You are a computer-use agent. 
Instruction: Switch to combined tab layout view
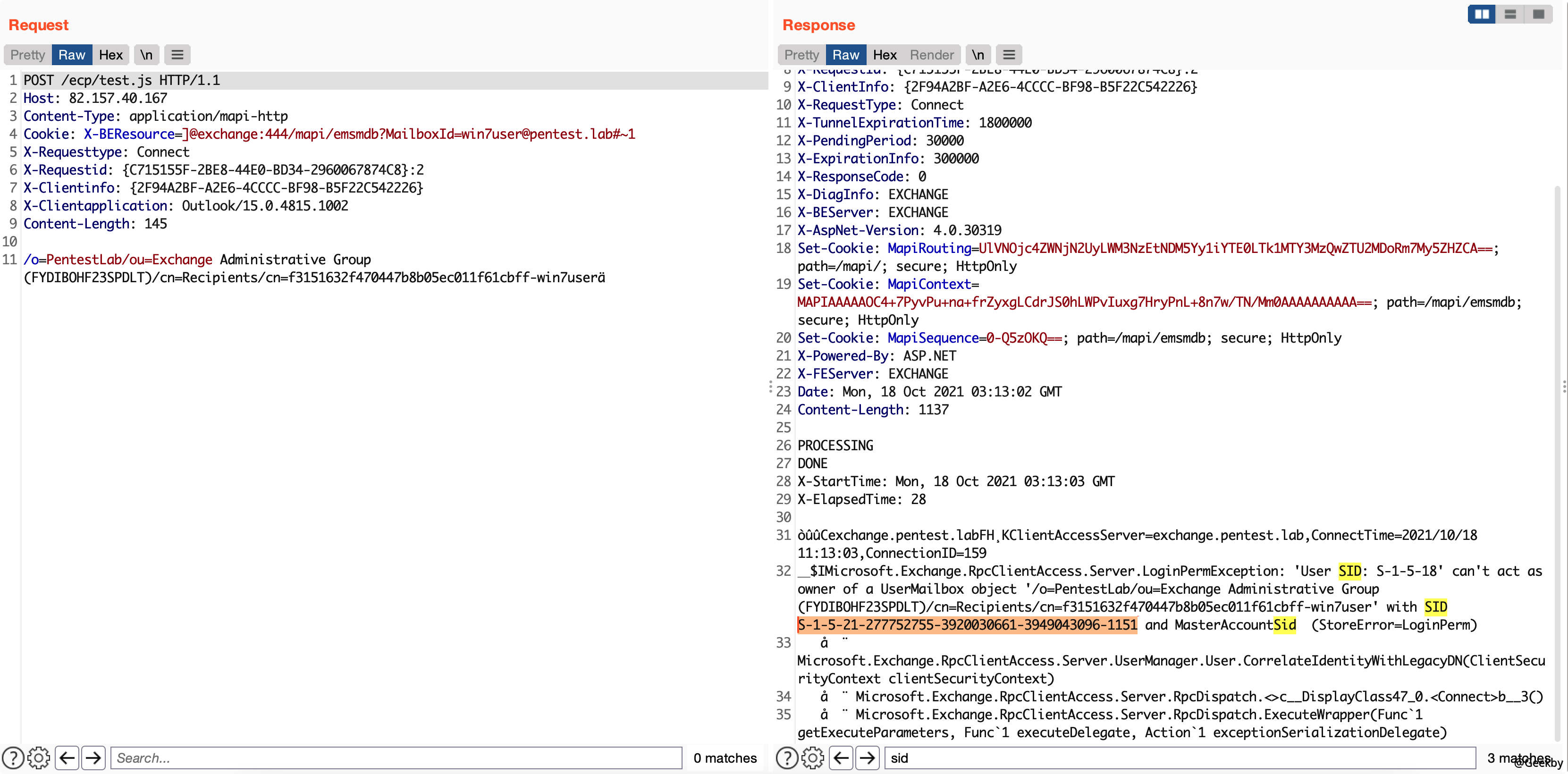pos(1538,14)
